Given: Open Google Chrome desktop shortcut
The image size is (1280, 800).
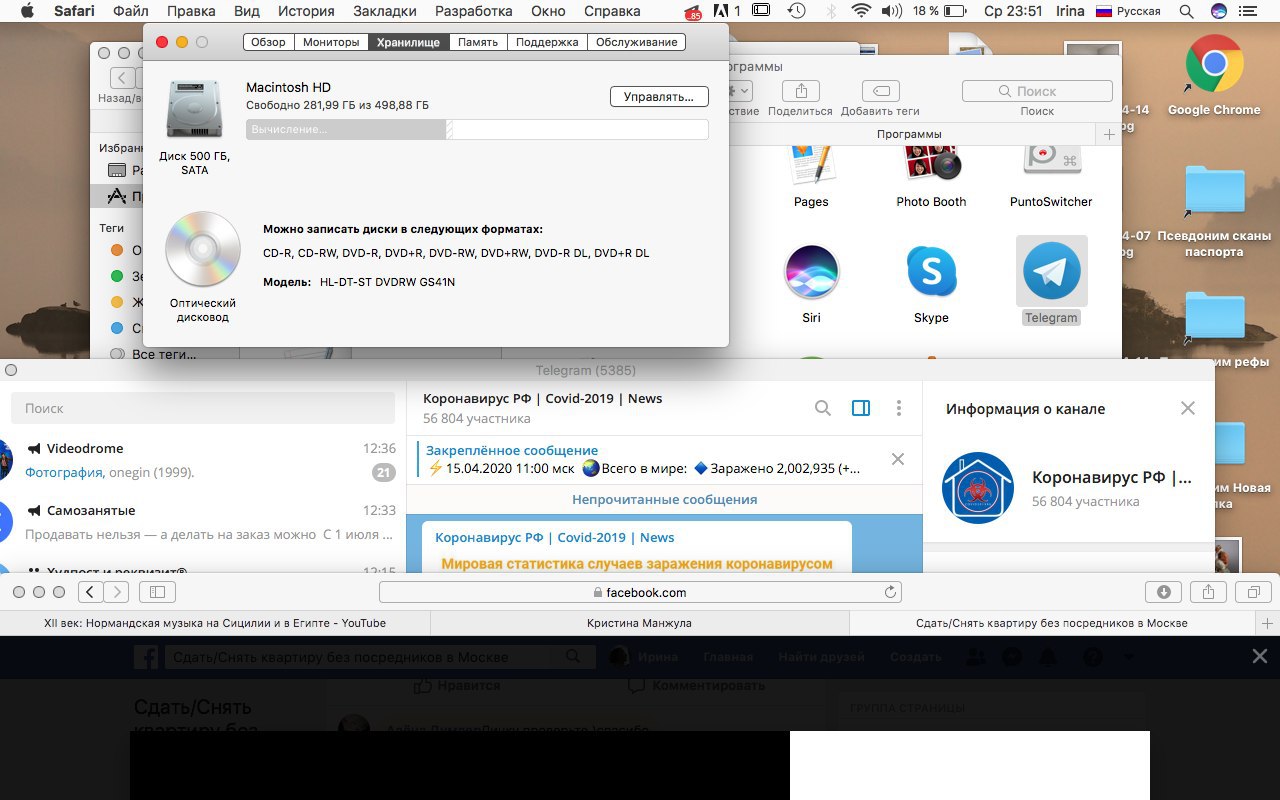Looking at the screenshot, I should click(x=1214, y=66).
